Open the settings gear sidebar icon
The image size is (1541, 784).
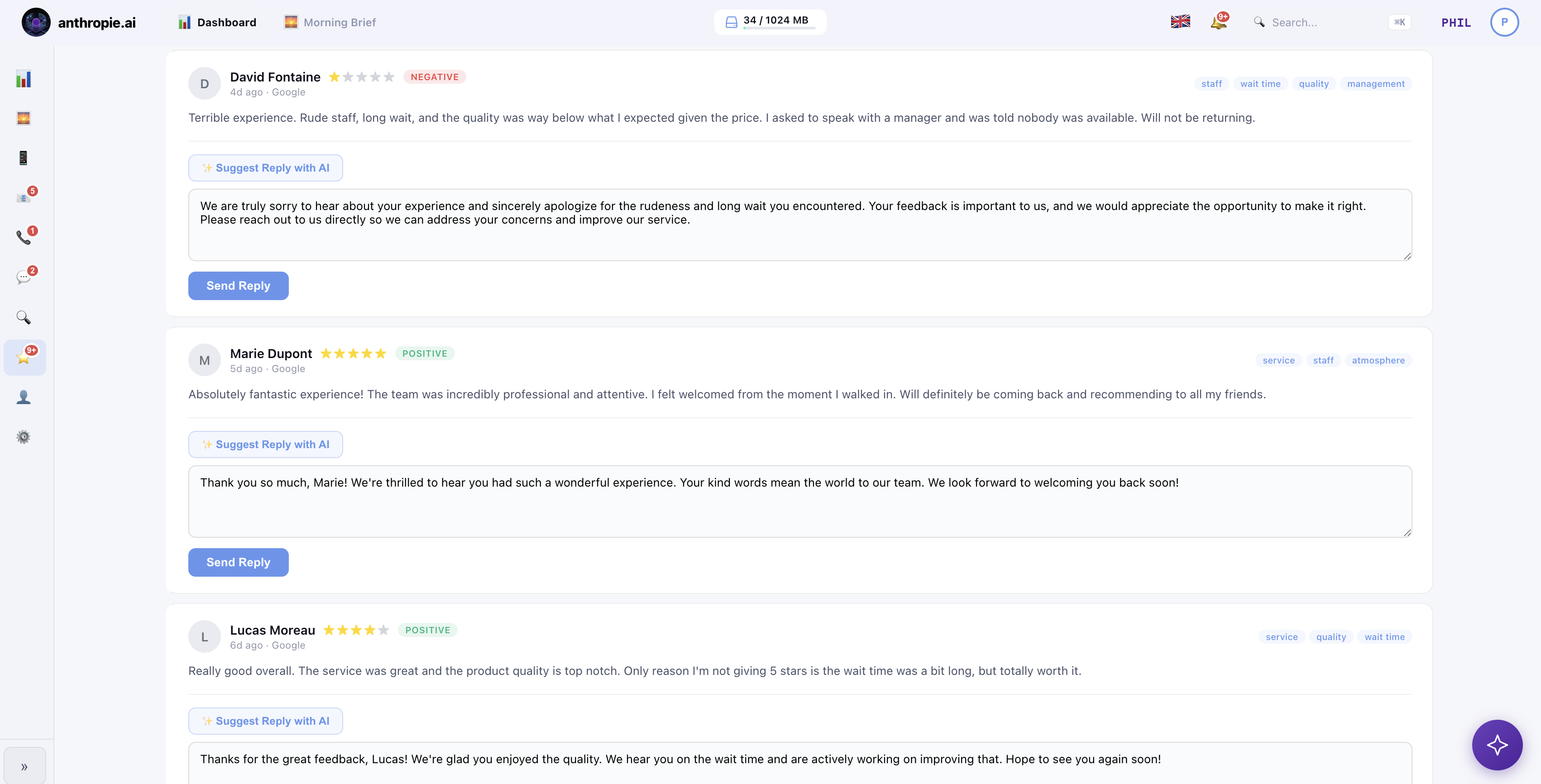(24, 437)
